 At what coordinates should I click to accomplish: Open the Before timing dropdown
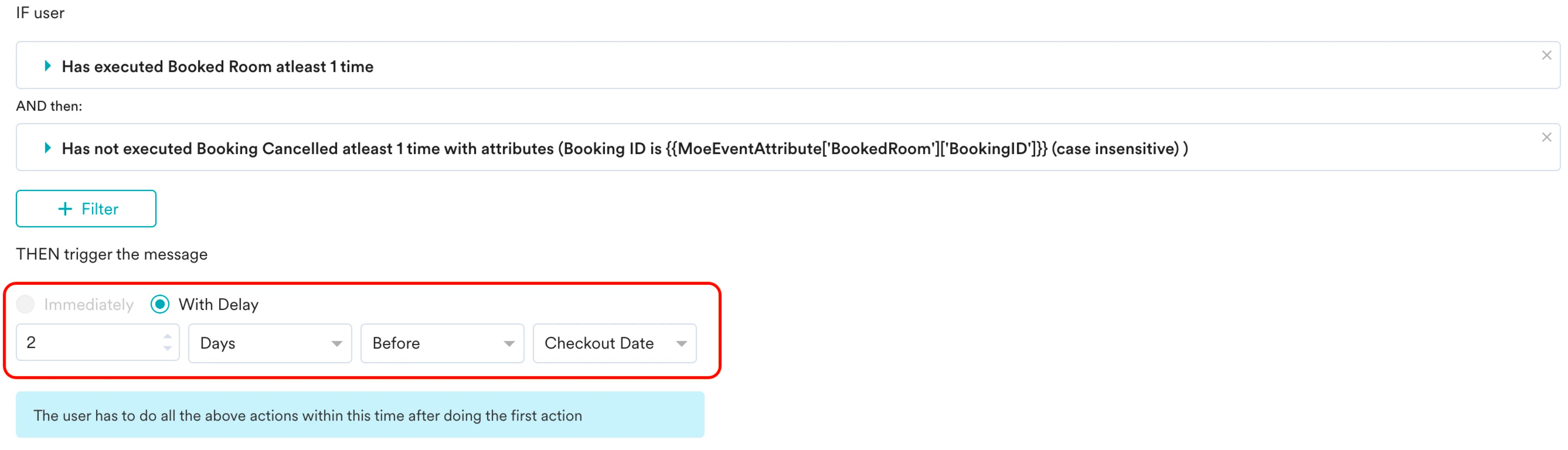[442, 343]
